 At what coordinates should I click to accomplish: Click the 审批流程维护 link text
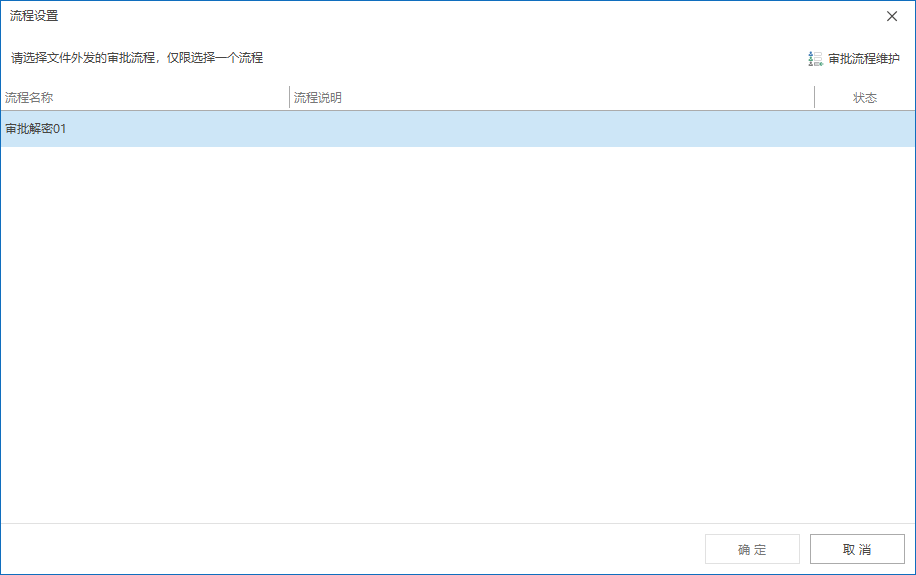click(864, 58)
